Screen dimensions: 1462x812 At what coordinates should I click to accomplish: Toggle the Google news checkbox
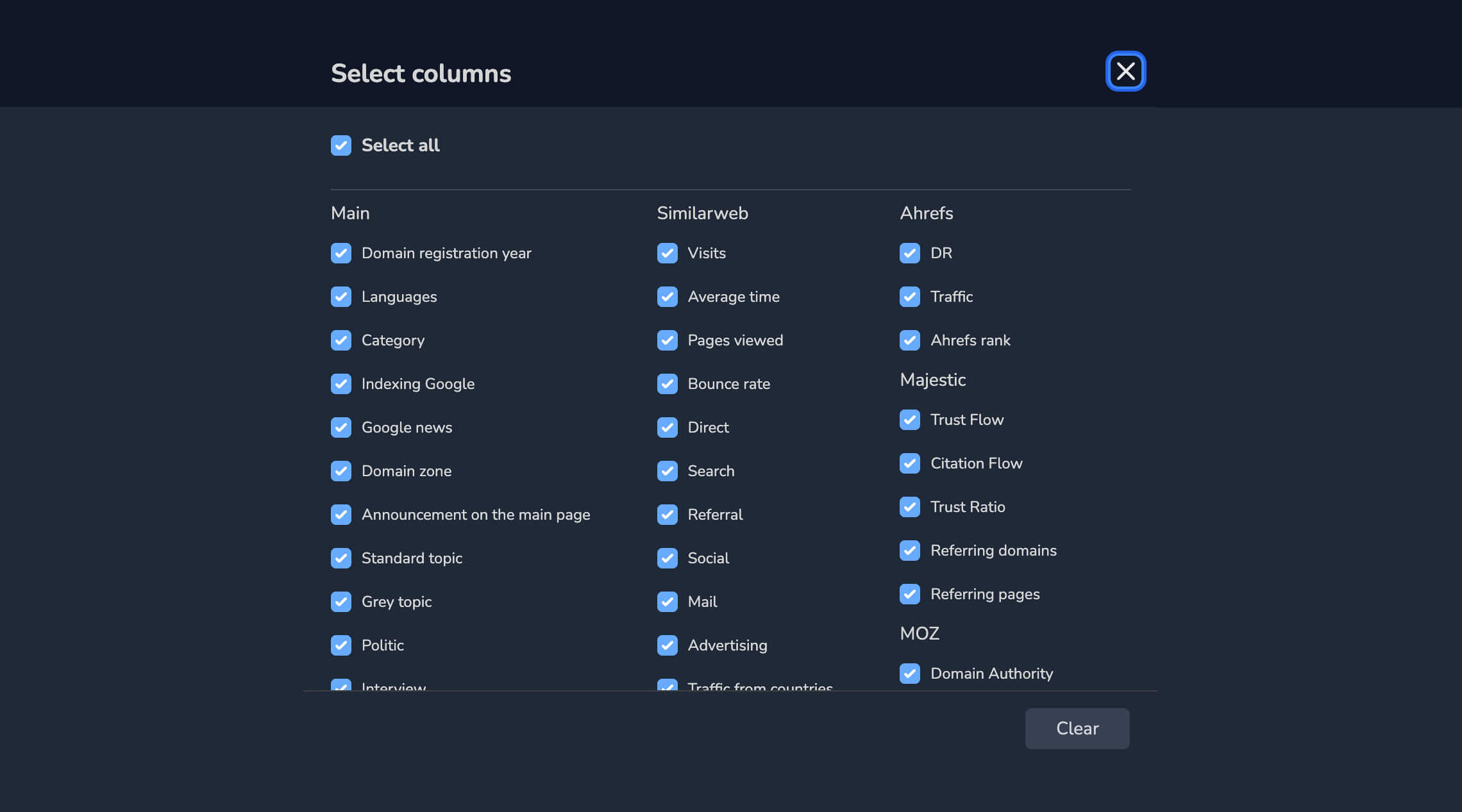coord(341,427)
